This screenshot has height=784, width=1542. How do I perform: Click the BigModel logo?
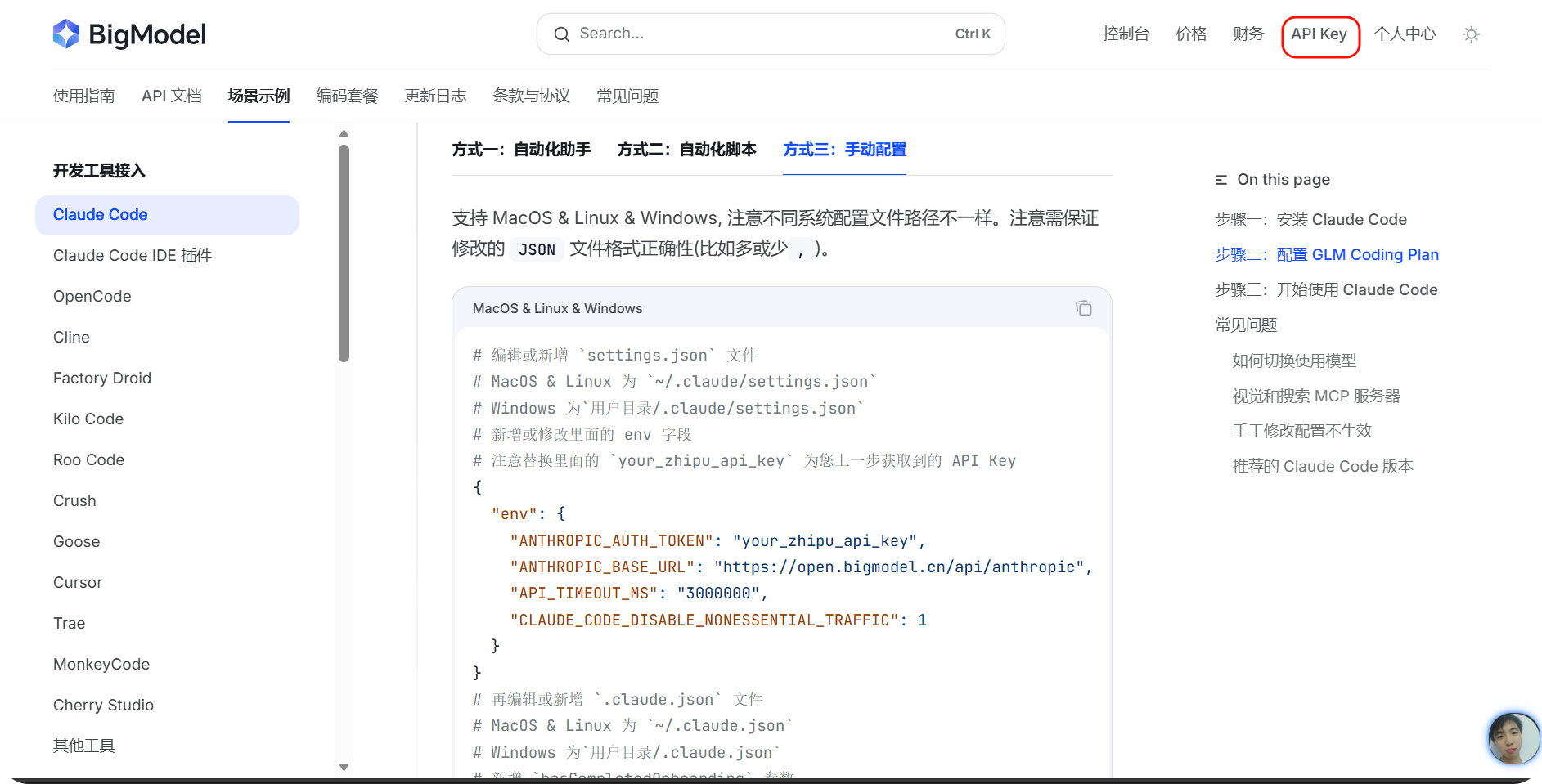pos(129,34)
